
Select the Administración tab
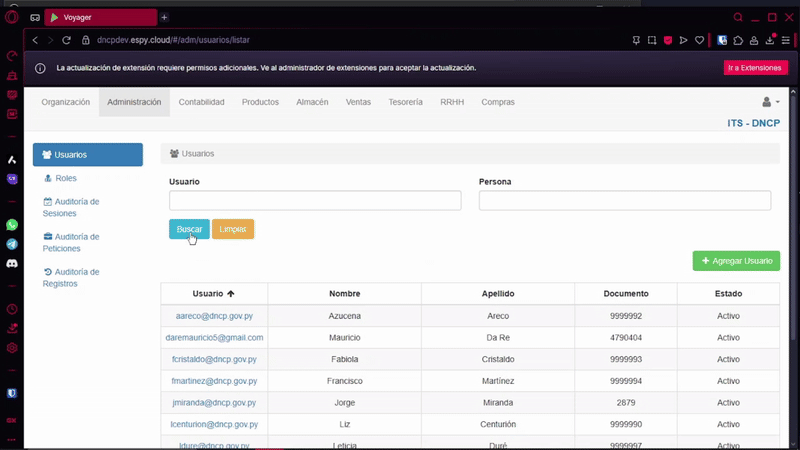pos(134,102)
